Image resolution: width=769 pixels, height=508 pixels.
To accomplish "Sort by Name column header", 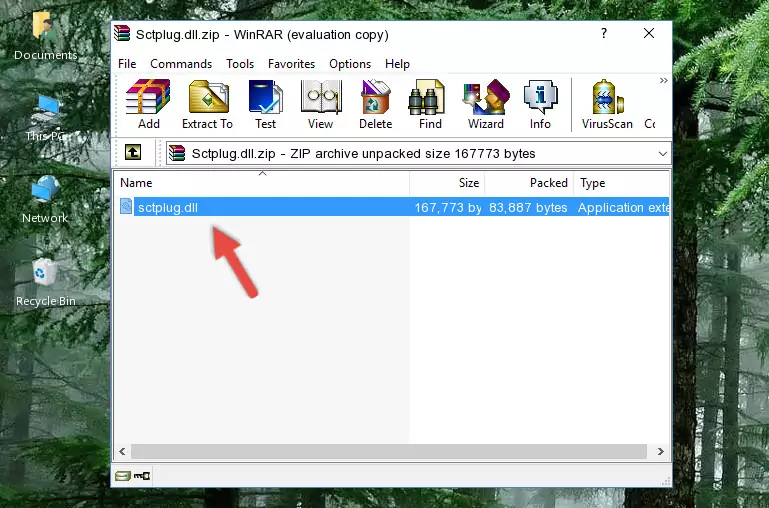I will [262, 183].
